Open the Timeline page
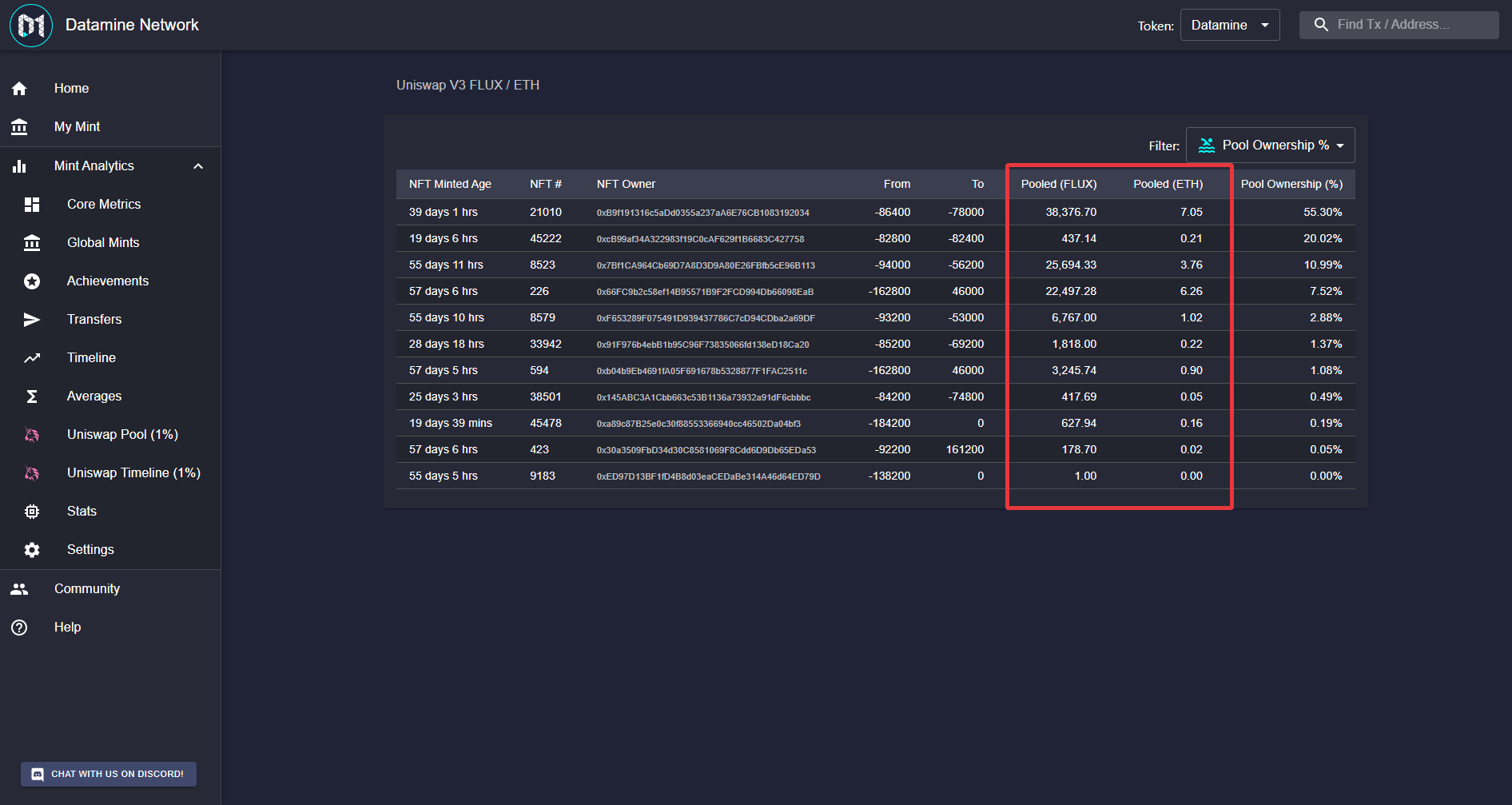1512x805 pixels. point(110,358)
